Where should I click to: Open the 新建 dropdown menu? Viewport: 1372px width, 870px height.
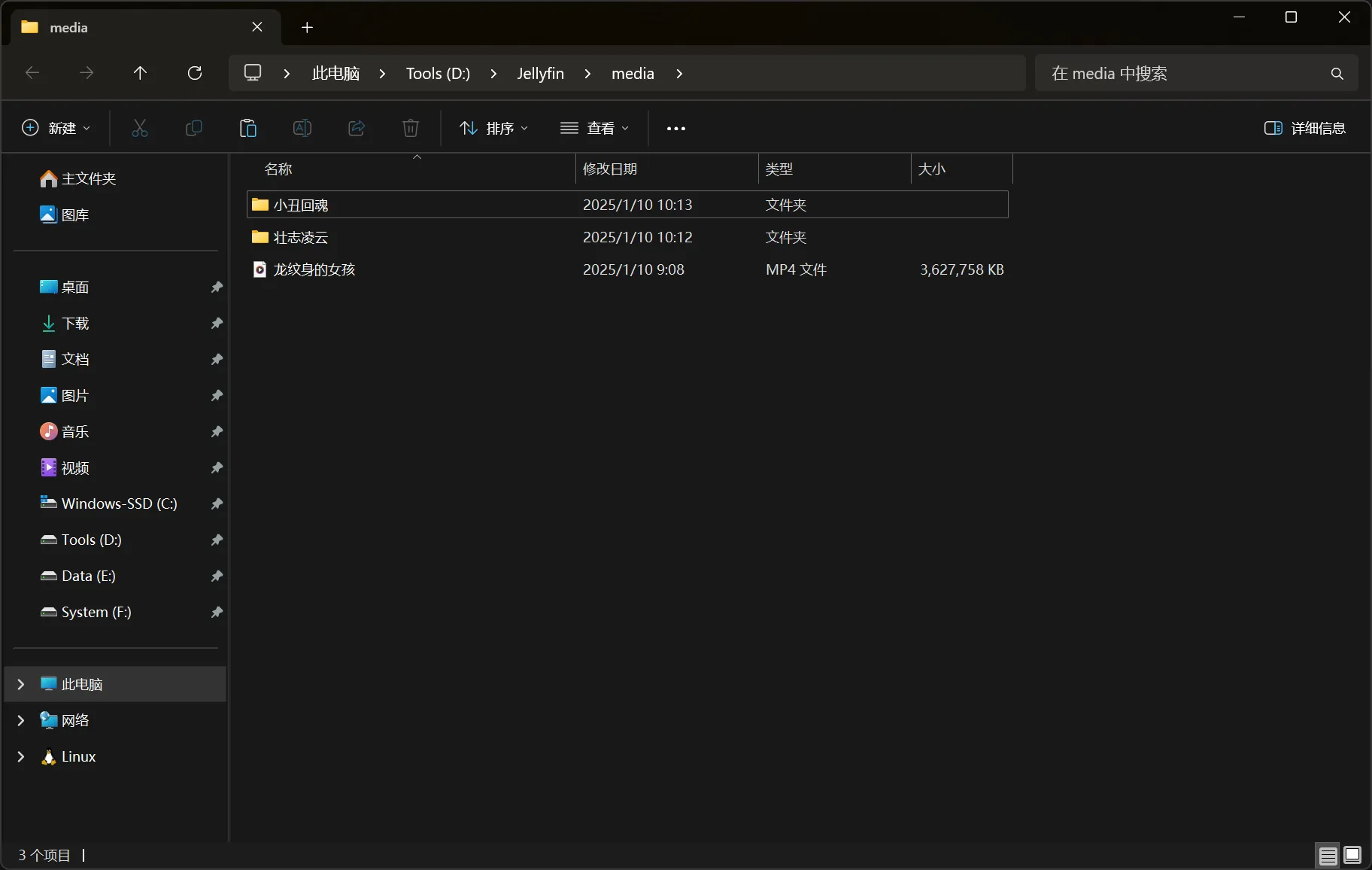click(x=56, y=128)
